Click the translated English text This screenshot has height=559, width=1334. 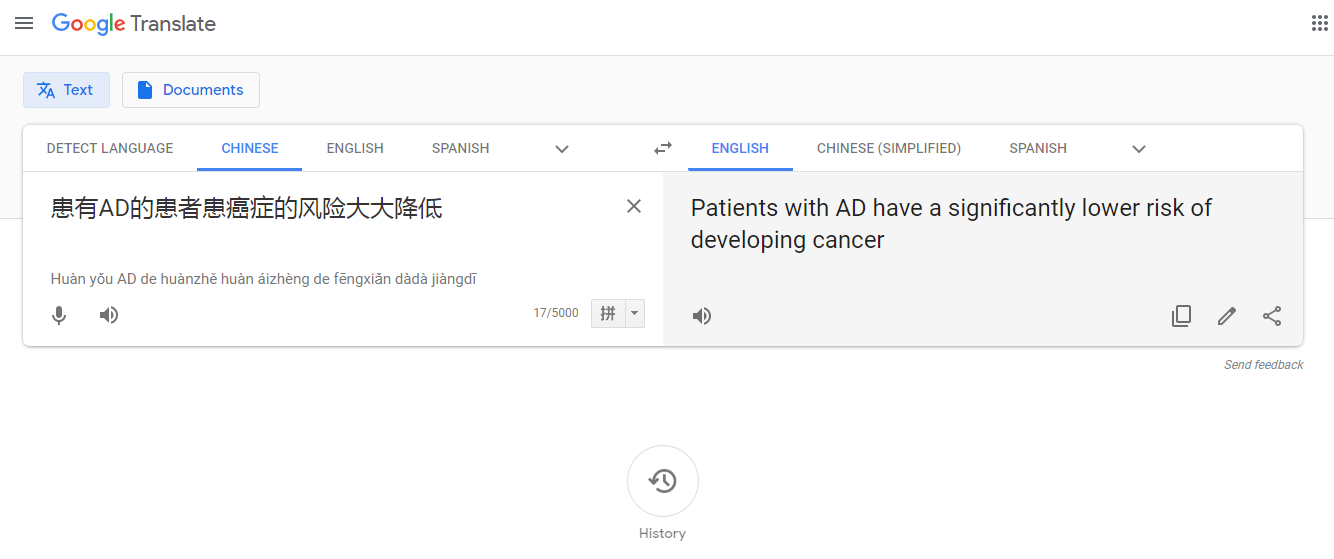[951, 224]
